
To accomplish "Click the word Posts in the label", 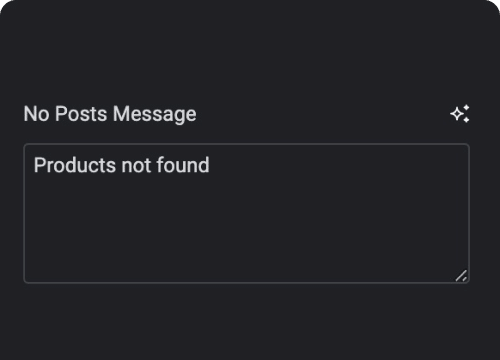I will pos(81,114).
